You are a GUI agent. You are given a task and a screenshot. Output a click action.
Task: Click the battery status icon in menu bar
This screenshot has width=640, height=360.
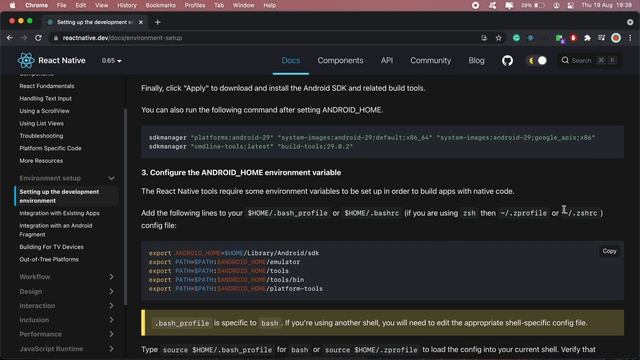(x=540, y=5)
